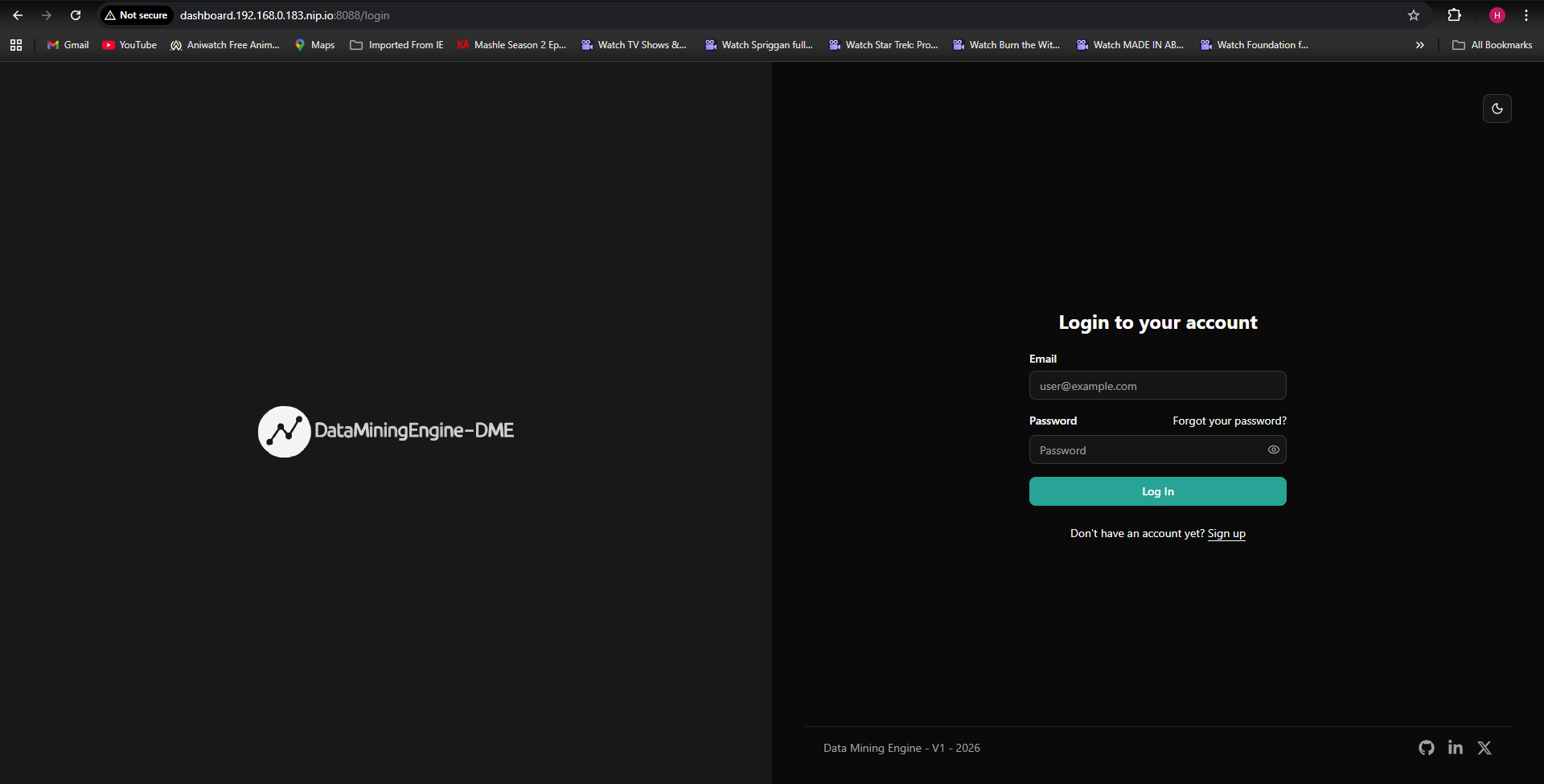This screenshot has height=784, width=1544.
Task: Open the apps grid icon in bookmarks bar
Action: pyautogui.click(x=16, y=45)
